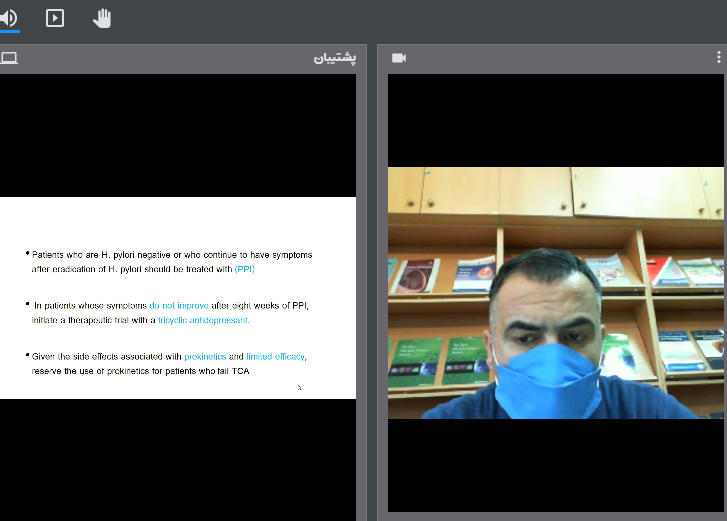Click the blue (PPI) text on slide
The width and height of the screenshot is (727, 521).
(x=245, y=269)
